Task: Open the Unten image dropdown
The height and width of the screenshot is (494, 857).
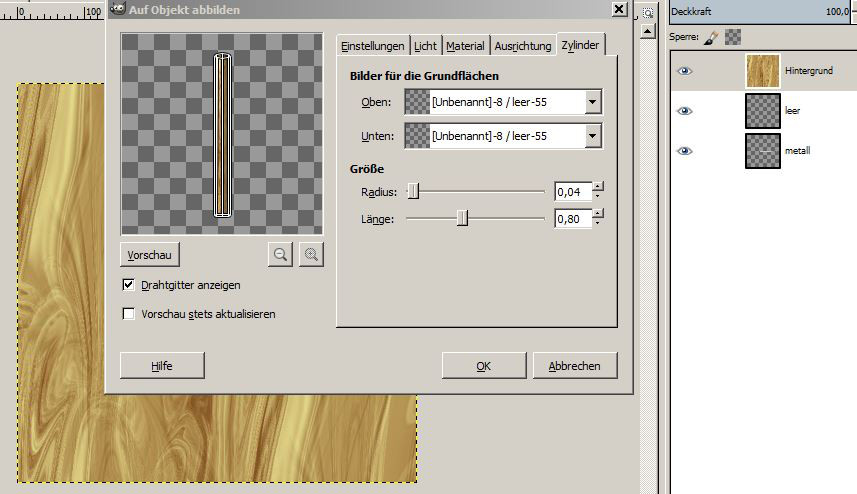Action: click(592, 135)
